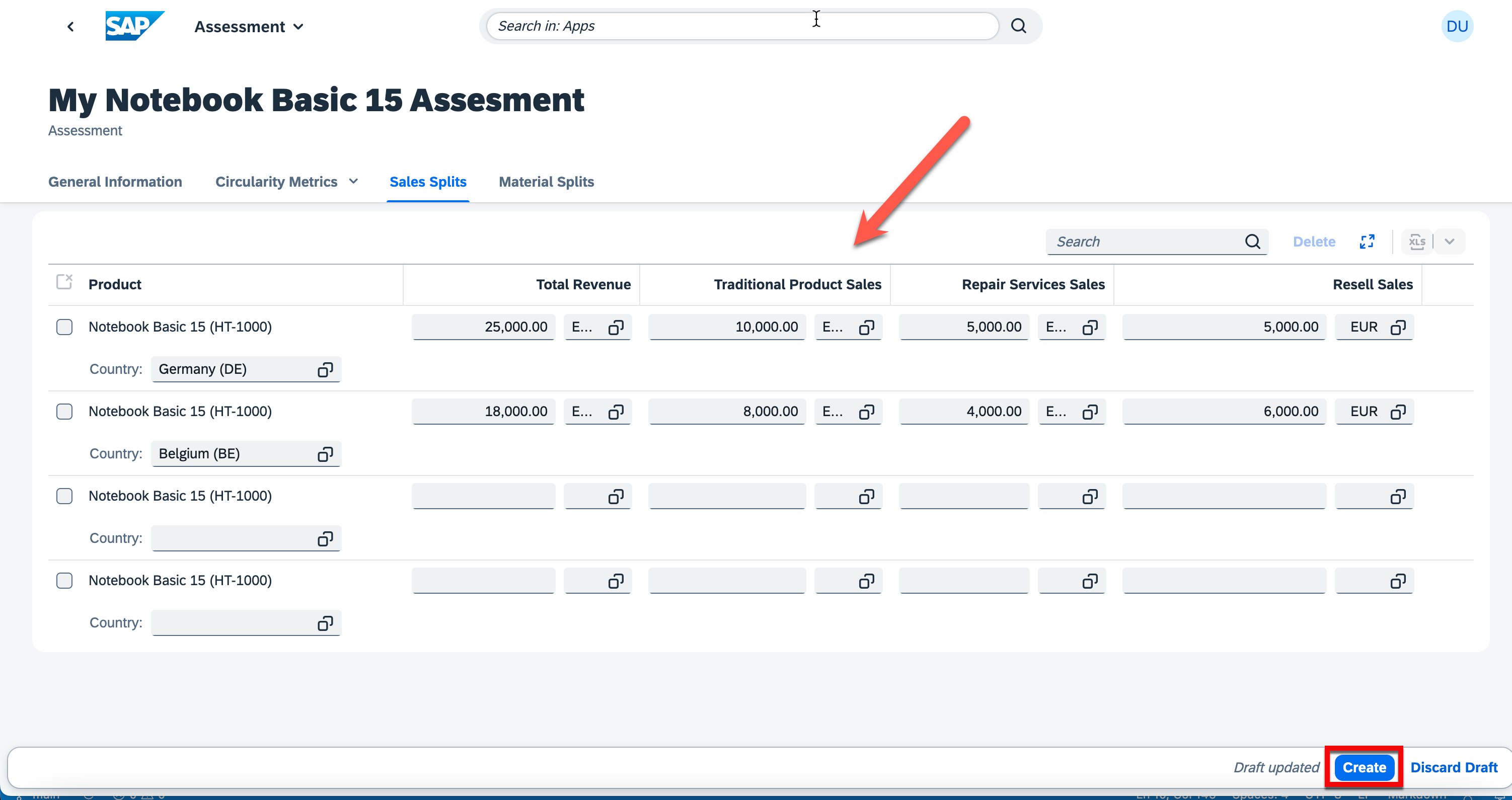Open Total Revenue currency help in third row
The width and height of the screenshot is (1512, 800).
(x=616, y=497)
